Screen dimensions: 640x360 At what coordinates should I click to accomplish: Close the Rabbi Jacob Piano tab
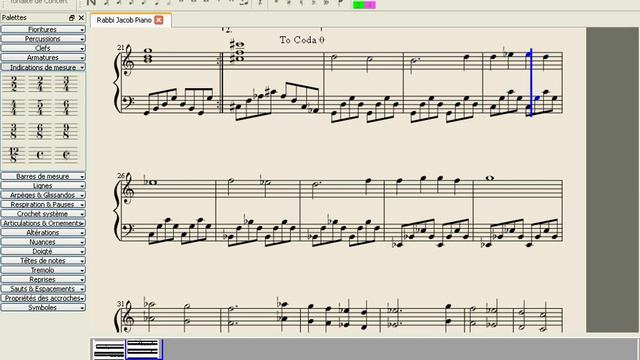(159, 20)
